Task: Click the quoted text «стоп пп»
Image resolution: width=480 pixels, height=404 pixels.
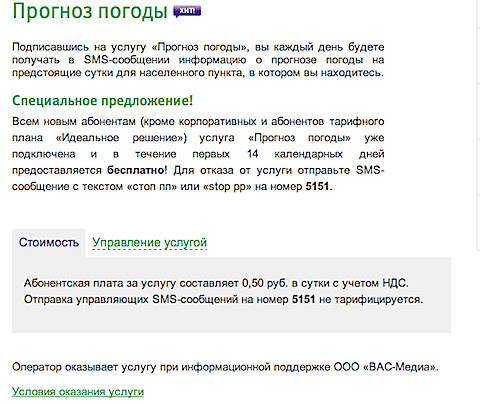Action: (x=152, y=186)
